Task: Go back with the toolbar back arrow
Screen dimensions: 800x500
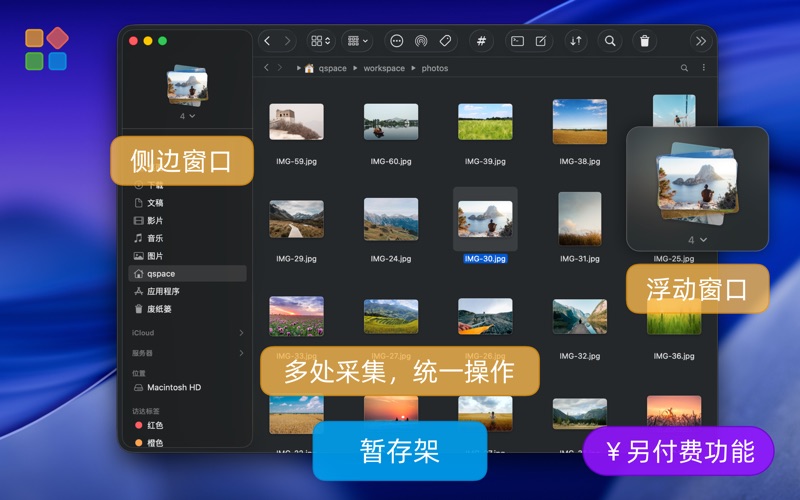Action: 267,41
